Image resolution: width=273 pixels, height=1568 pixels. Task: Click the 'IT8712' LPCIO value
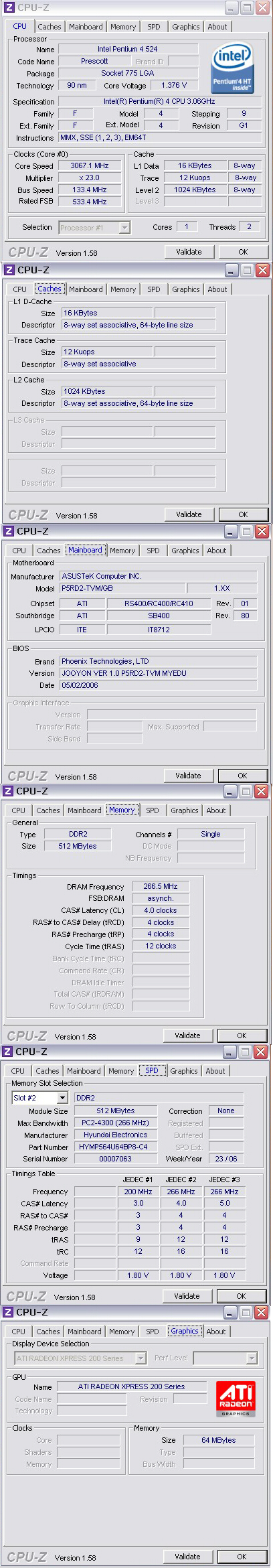[159, 630]
